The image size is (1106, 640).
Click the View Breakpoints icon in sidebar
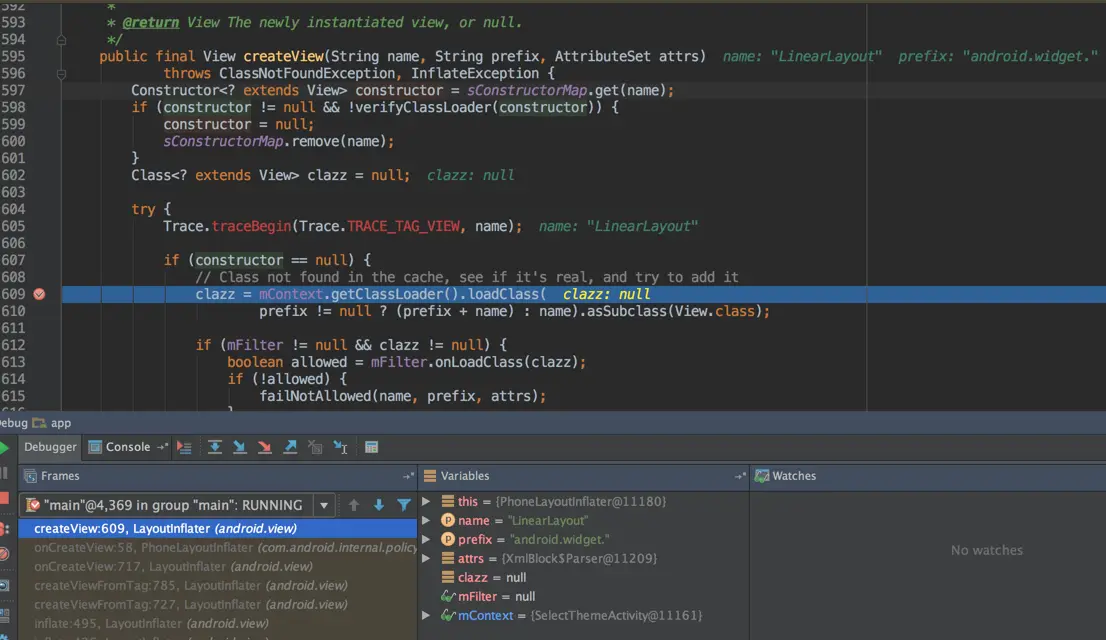(x=4, y=528)
